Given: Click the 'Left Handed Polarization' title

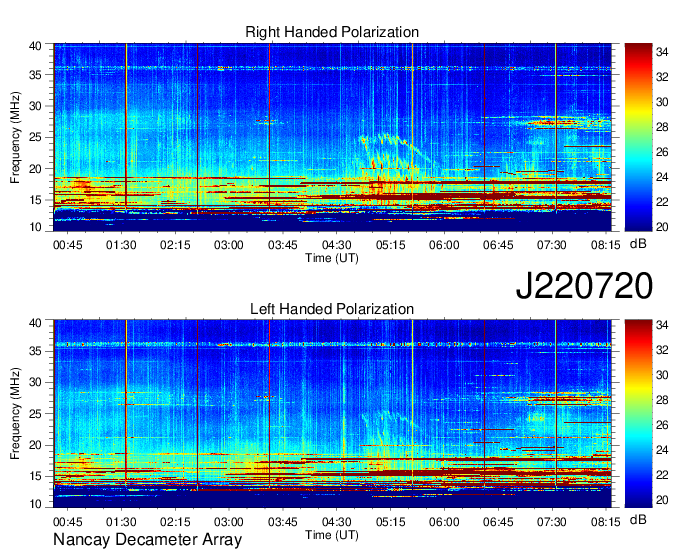Looking at the screenshot, I should pyautogui.click(x=332, y=309).
